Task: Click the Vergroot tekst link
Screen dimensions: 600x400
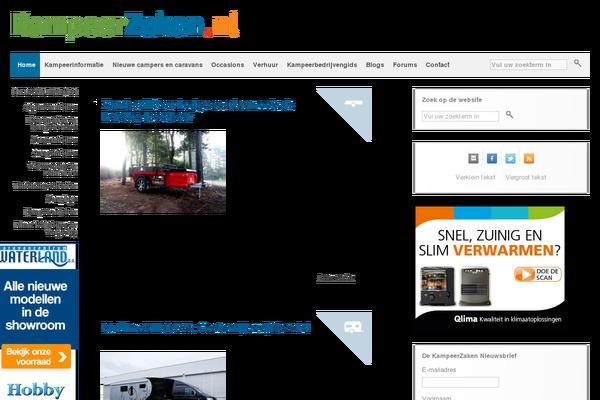Action: click(526, 177)
